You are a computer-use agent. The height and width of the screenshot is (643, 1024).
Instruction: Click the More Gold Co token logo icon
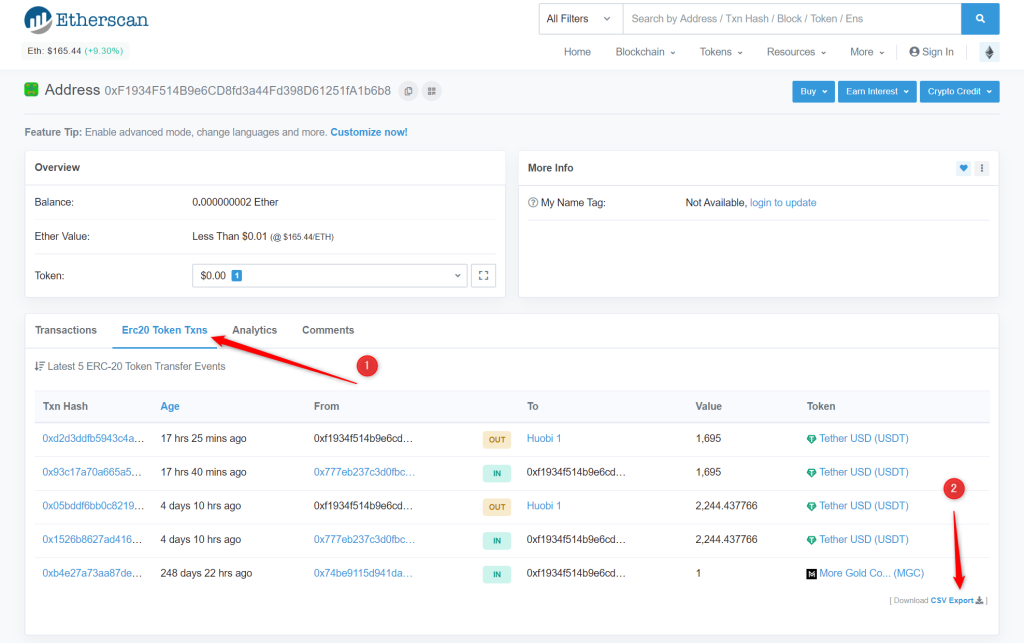pos(811,574)
